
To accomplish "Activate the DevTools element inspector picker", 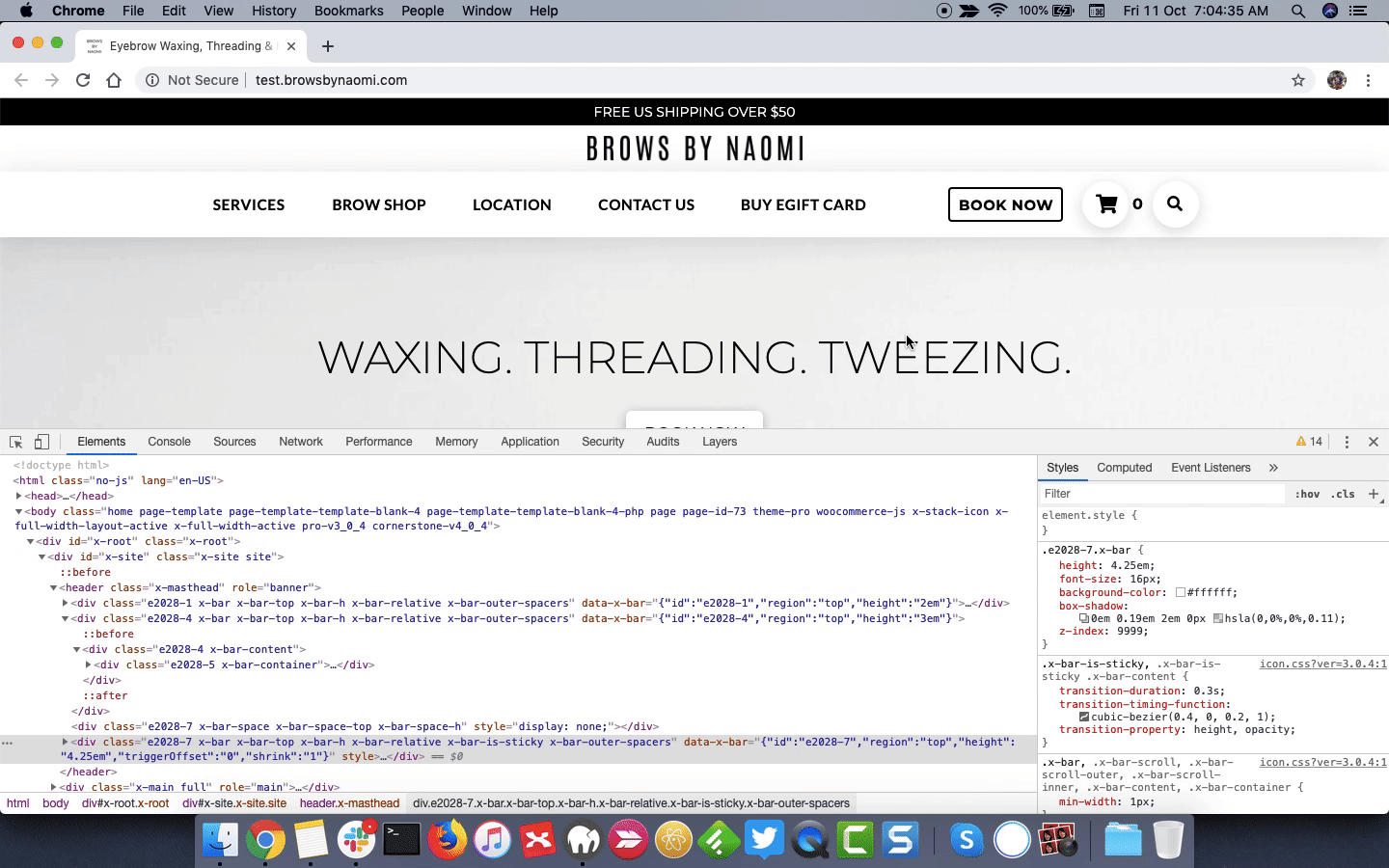I will [16, 442].
